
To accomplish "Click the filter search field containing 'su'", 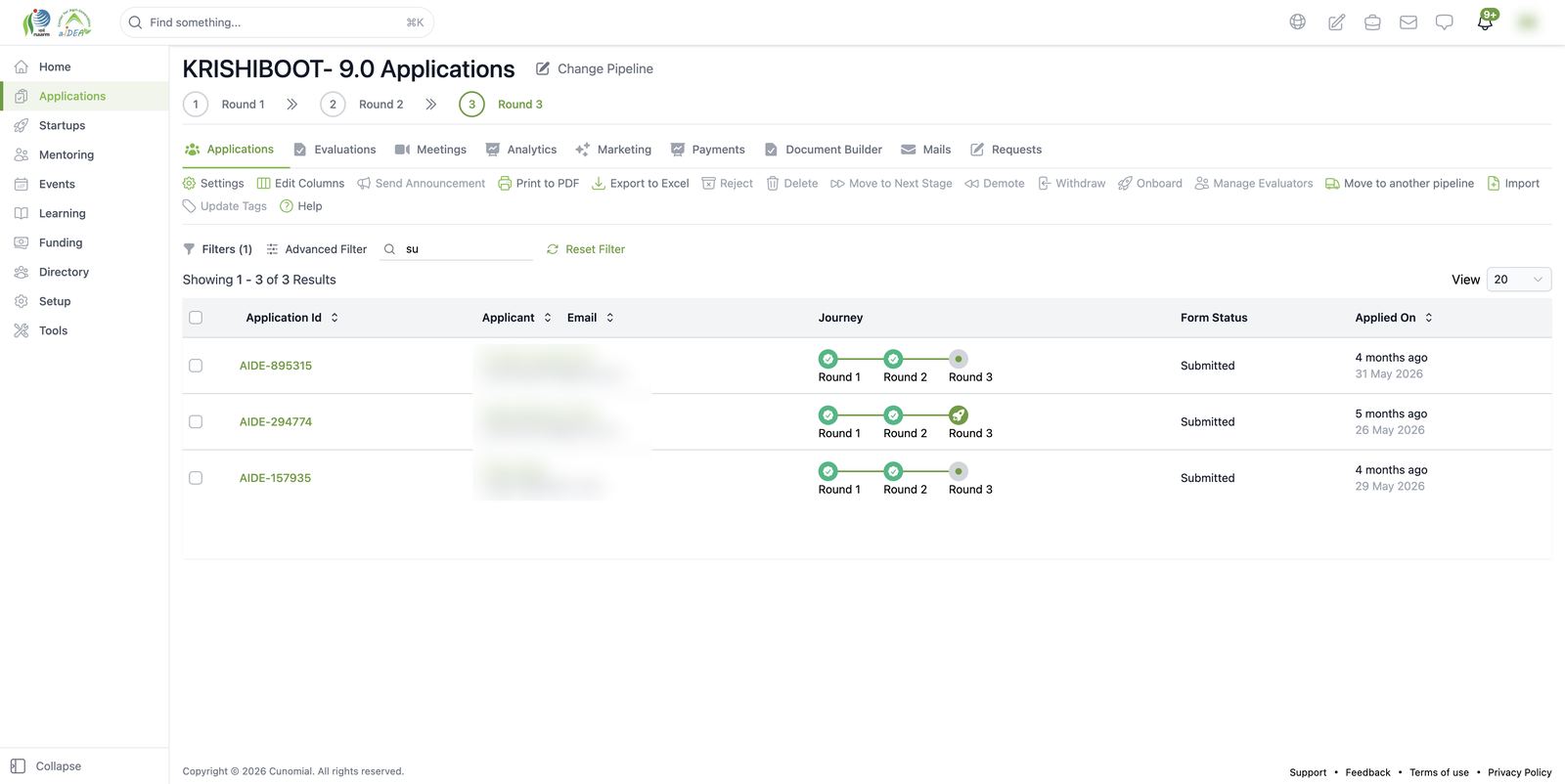I will (x=457, y=249).
